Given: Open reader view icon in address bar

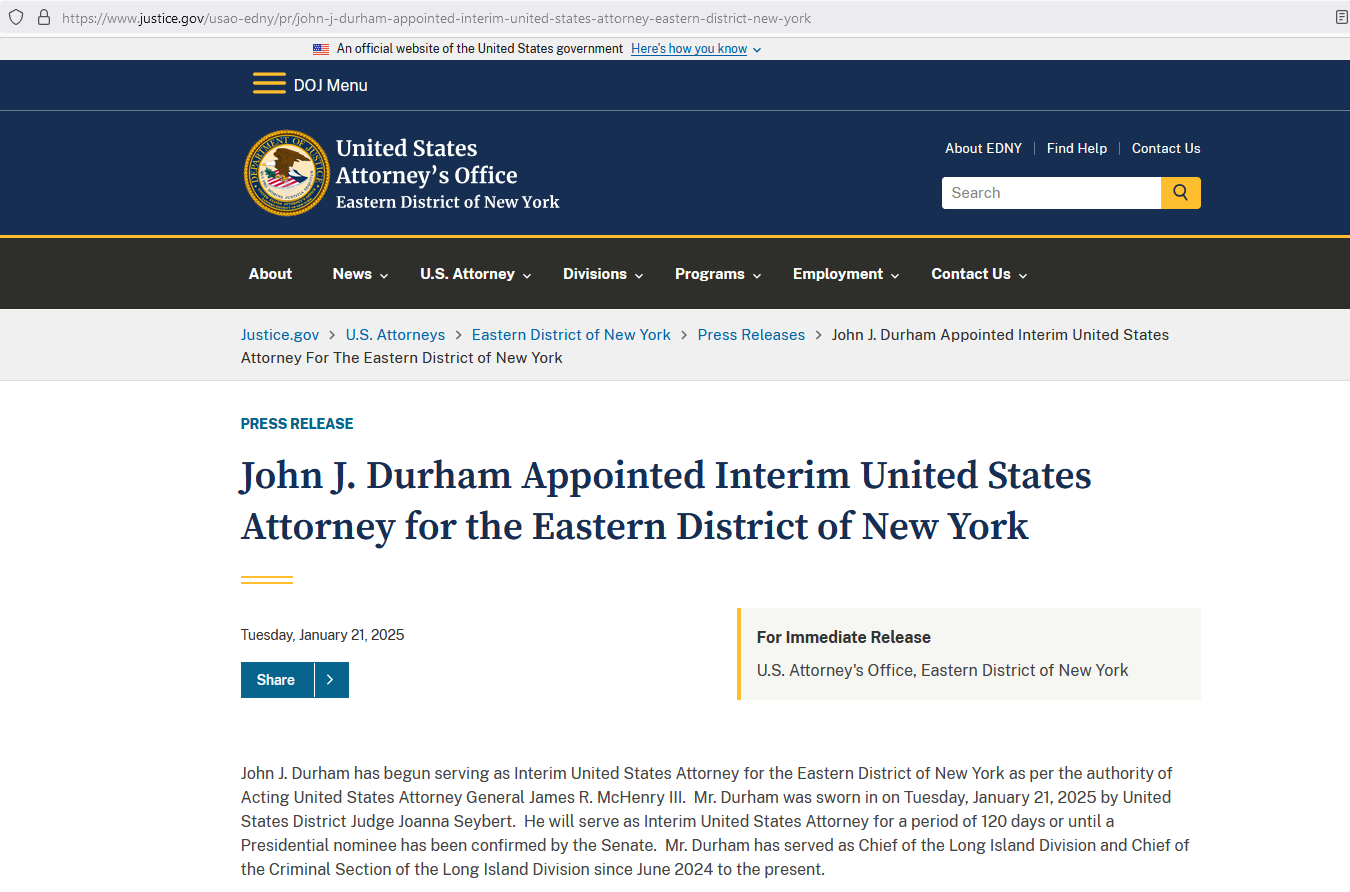Looking at the screenshot, I should (1341, 17).
